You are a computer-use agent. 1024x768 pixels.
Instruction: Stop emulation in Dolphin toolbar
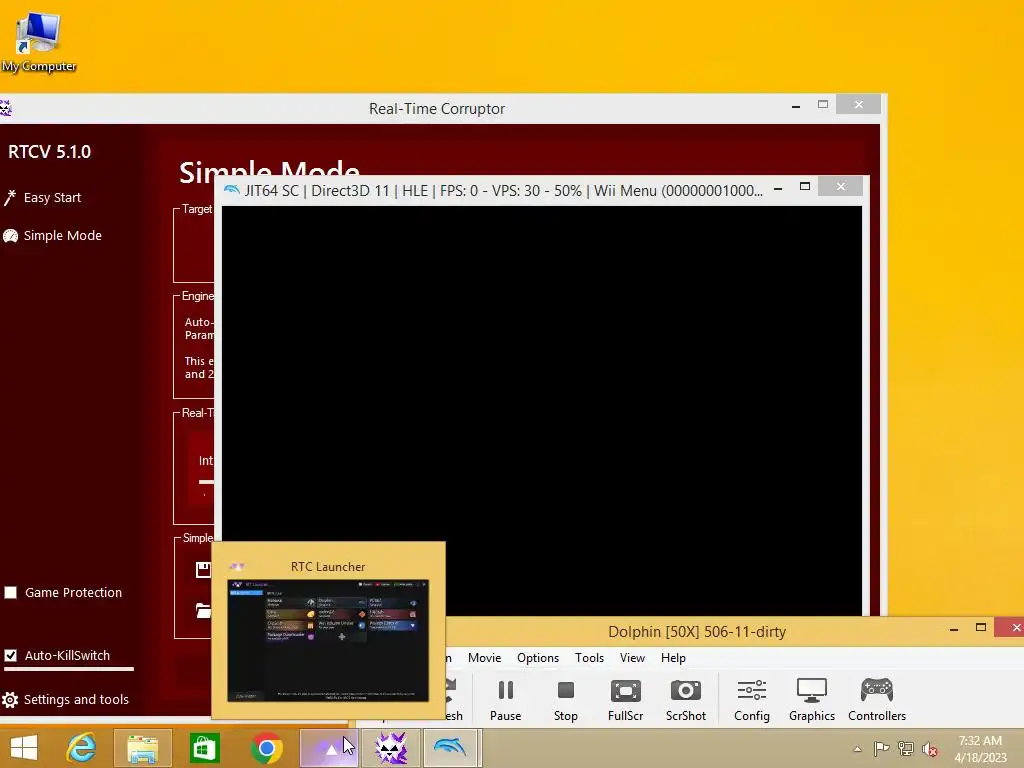566,699
